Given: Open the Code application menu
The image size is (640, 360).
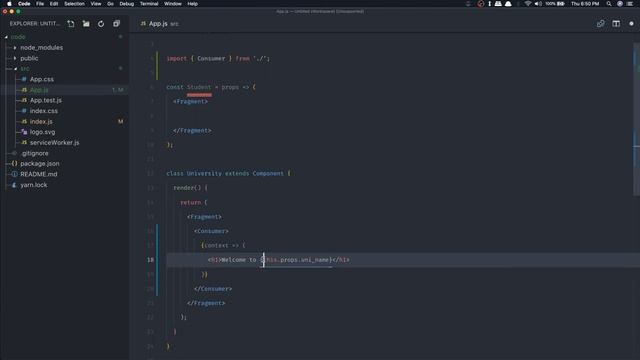Looking at the screenshot, I should click(24, 4).
